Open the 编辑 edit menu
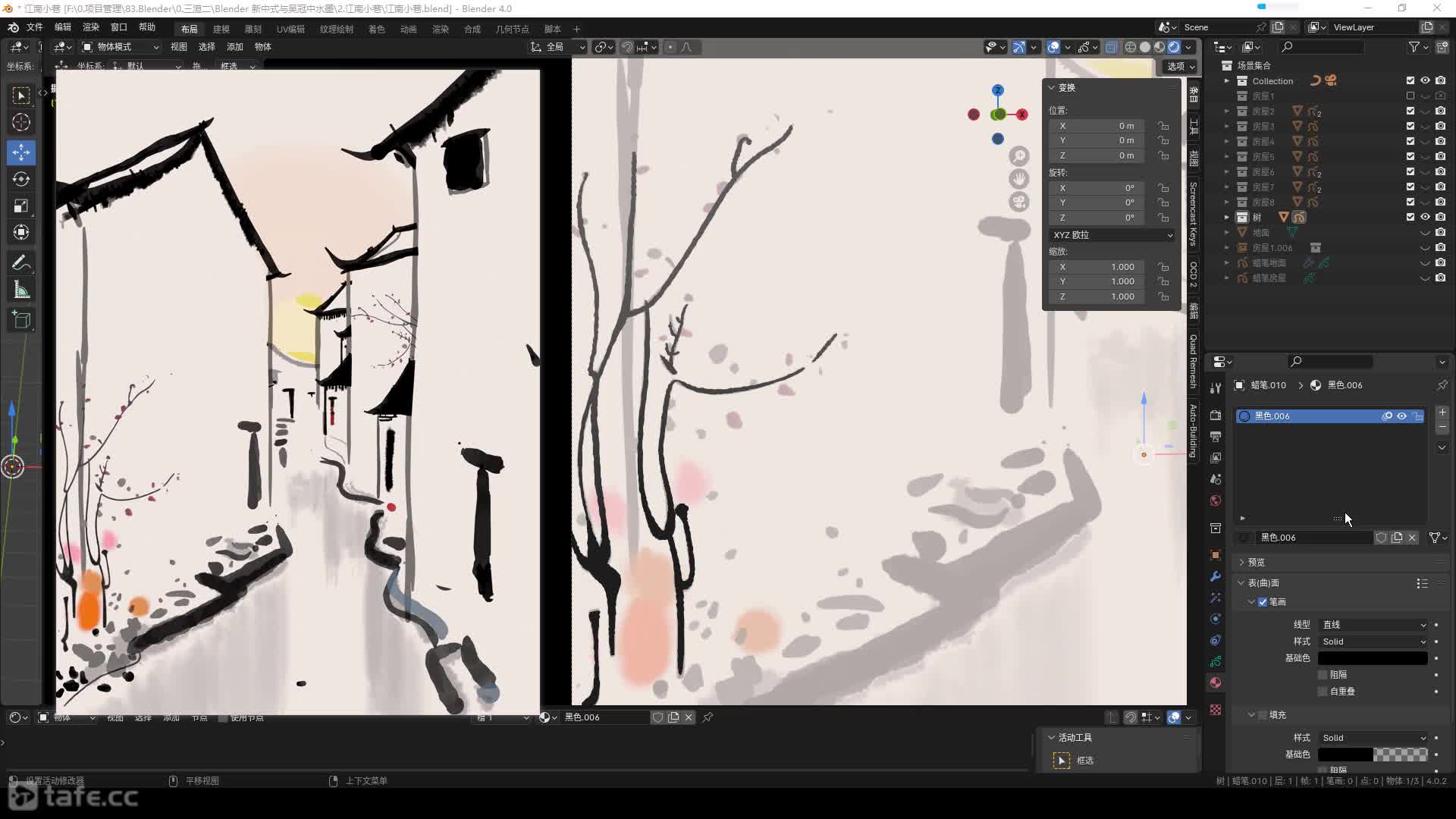This screenshot has width=1456, height=819. (63, 27)
